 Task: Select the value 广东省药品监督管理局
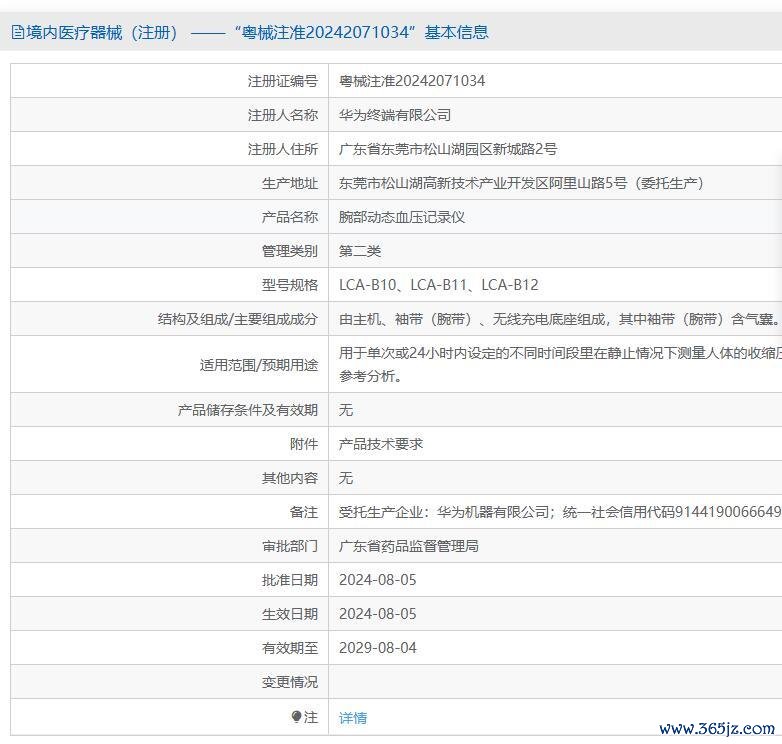point(408,546)
